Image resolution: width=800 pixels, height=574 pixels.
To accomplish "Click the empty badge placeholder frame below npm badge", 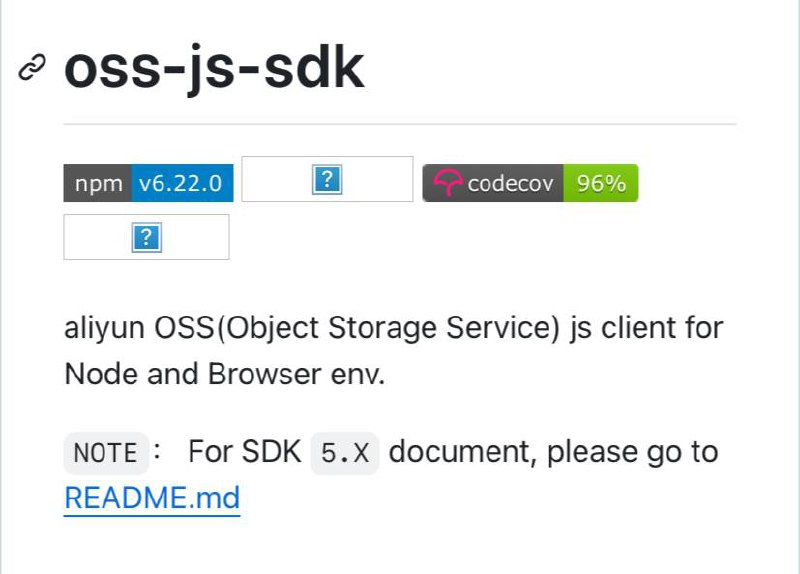I will tap(146, 237).
